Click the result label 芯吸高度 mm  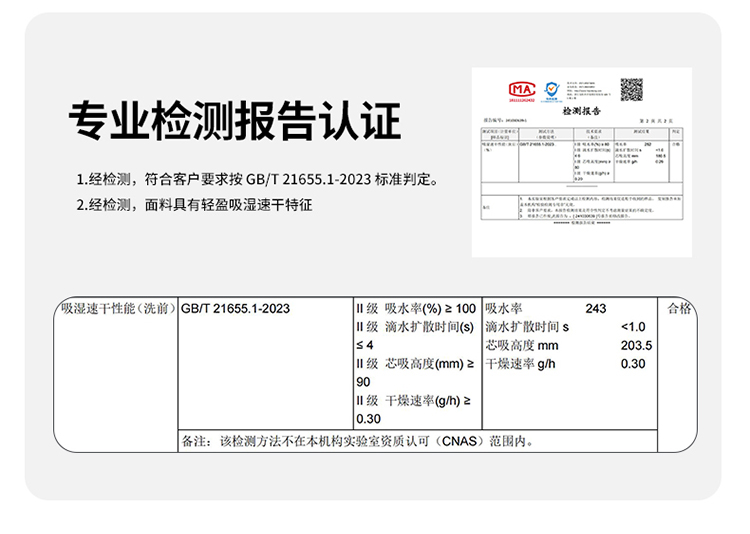(x=522, y=345)
